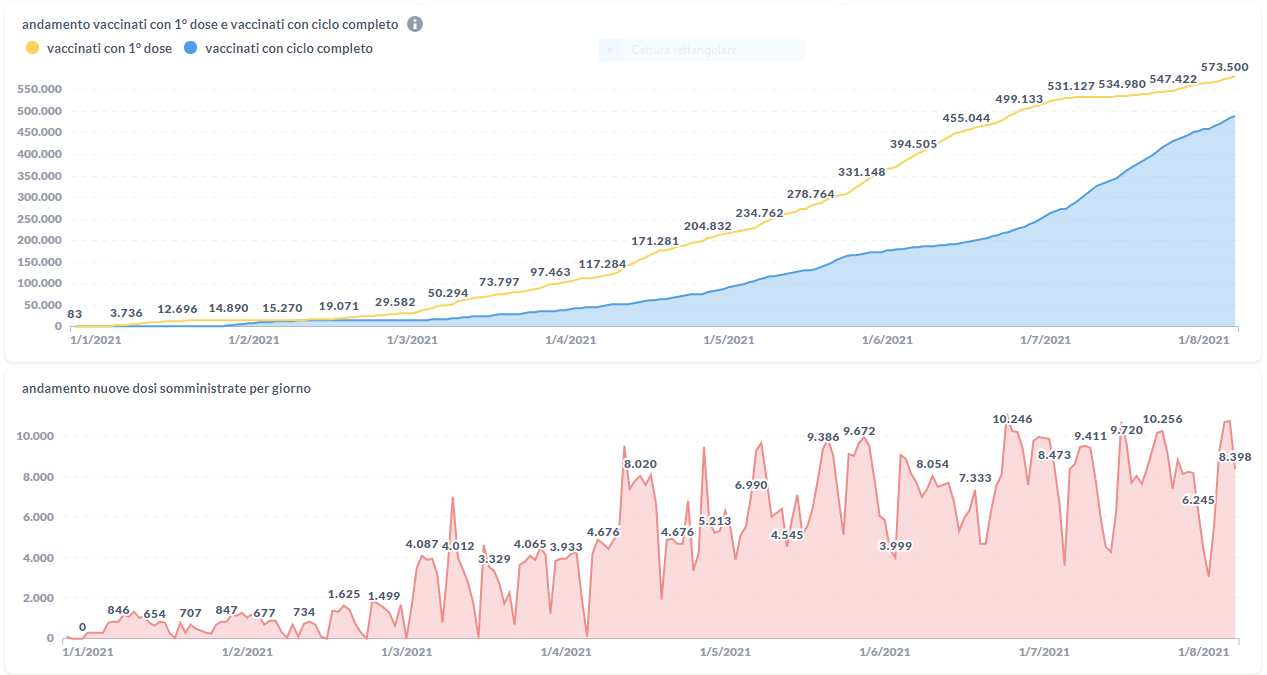Click 1/5/2021 on the vaccination chart axis

728,340
